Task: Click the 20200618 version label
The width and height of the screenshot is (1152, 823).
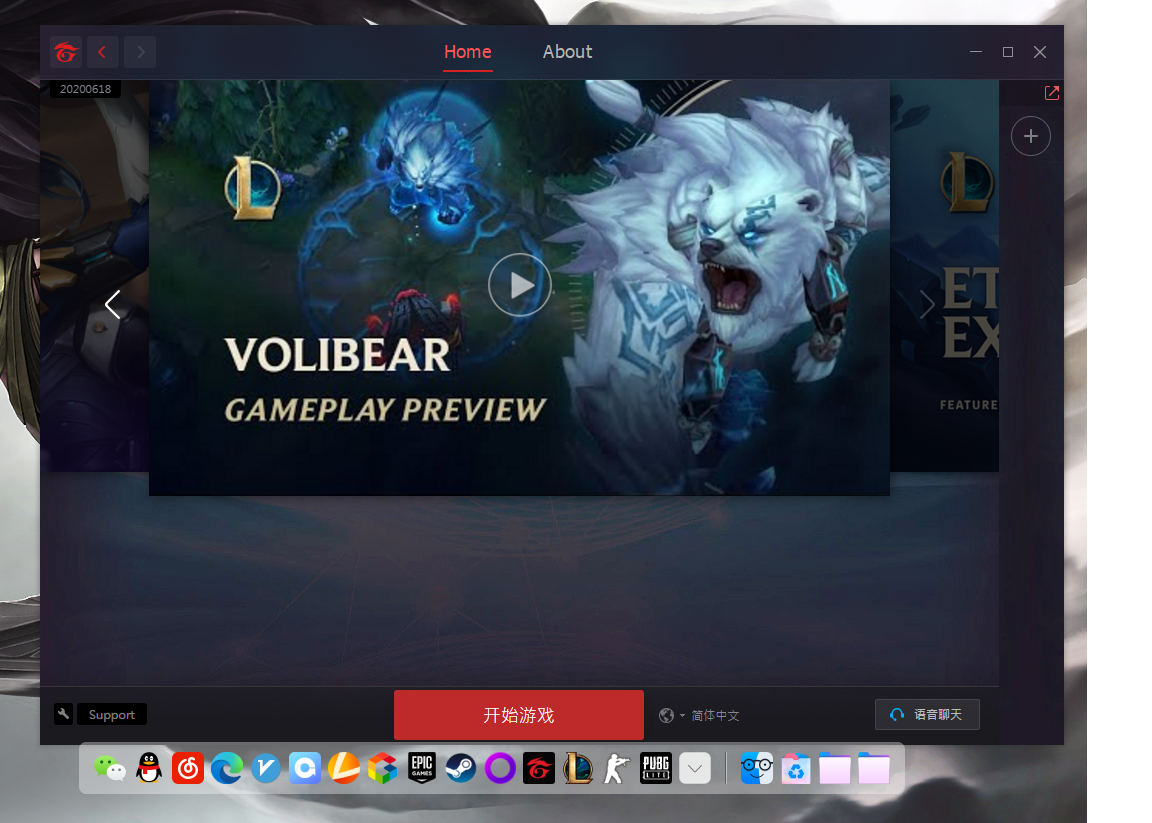Action: (x=85, y=89)
